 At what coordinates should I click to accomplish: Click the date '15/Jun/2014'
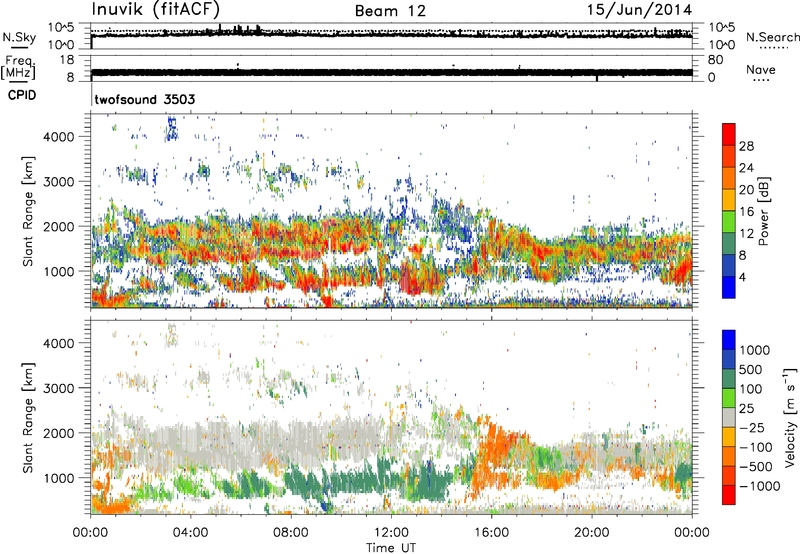[x=639, y=10]
